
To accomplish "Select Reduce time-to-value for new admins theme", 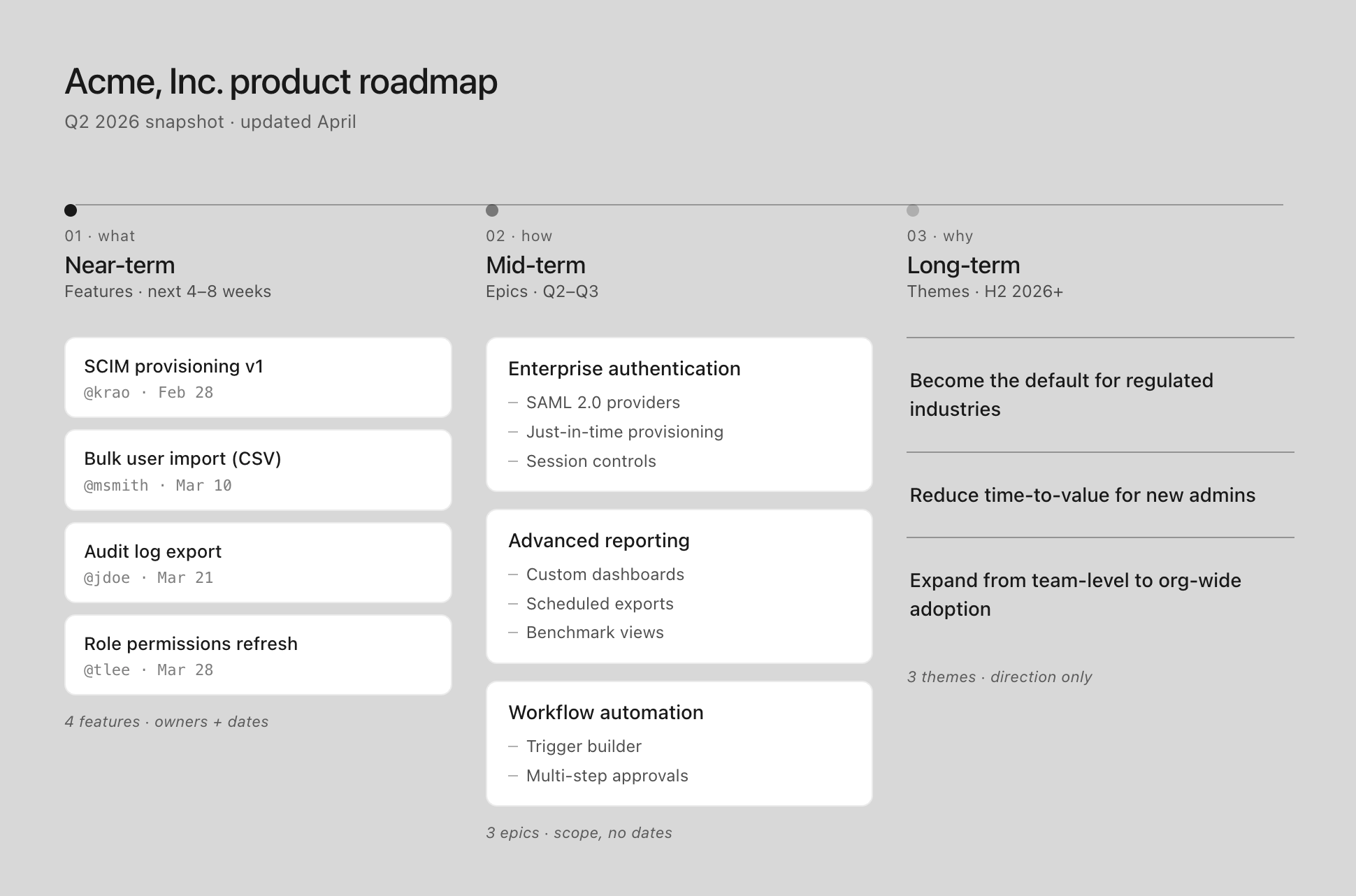I will (1082, 495).
